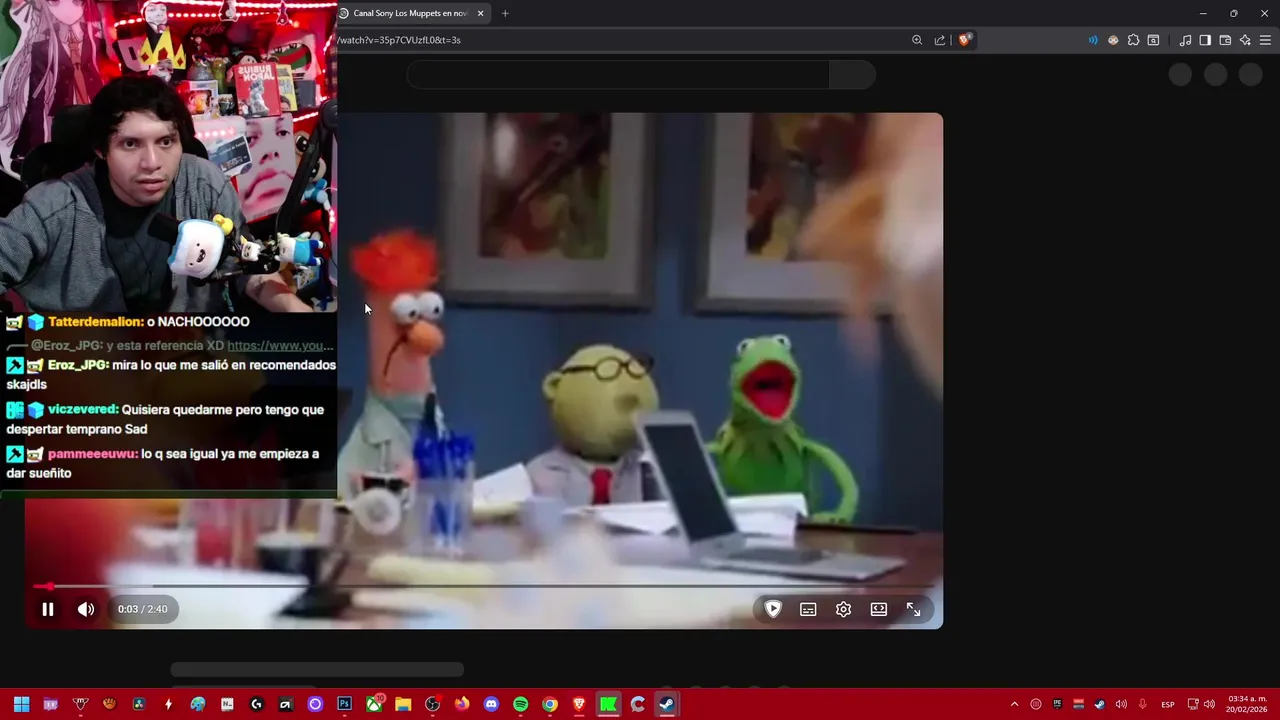Screen dimensions: 1280x720
Task: Open Logitech G Hub from taskbar
Action: 257,704
